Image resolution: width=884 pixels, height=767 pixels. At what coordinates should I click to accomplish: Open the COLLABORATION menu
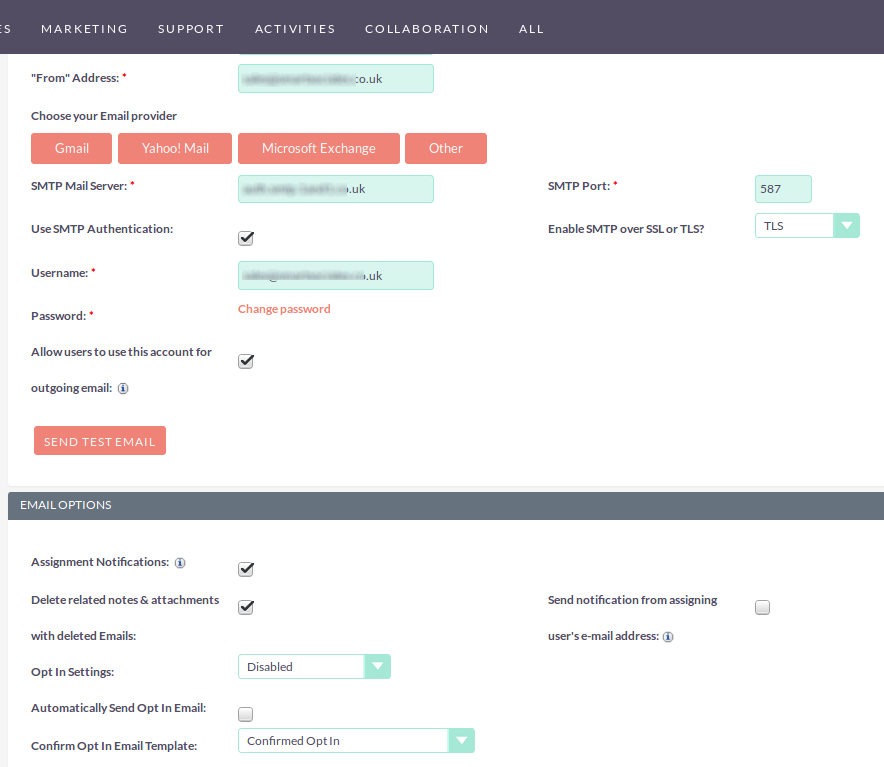(x=427, y=28)
